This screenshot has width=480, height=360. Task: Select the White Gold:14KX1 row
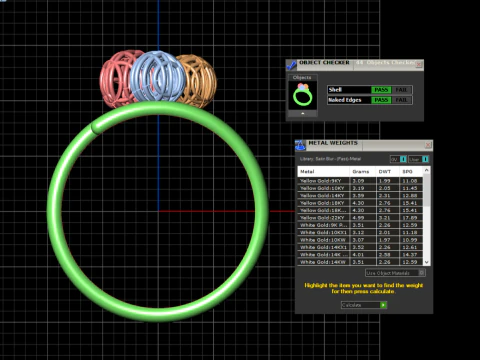click(360, 247)
